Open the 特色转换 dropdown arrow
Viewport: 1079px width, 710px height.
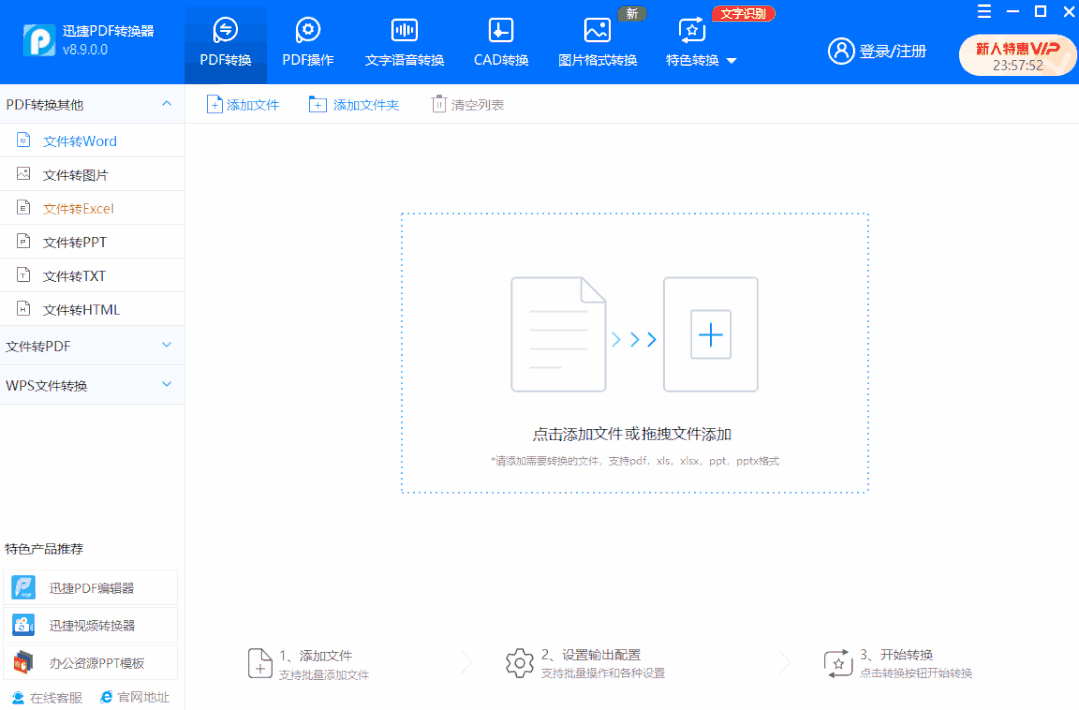click(731, 61)
